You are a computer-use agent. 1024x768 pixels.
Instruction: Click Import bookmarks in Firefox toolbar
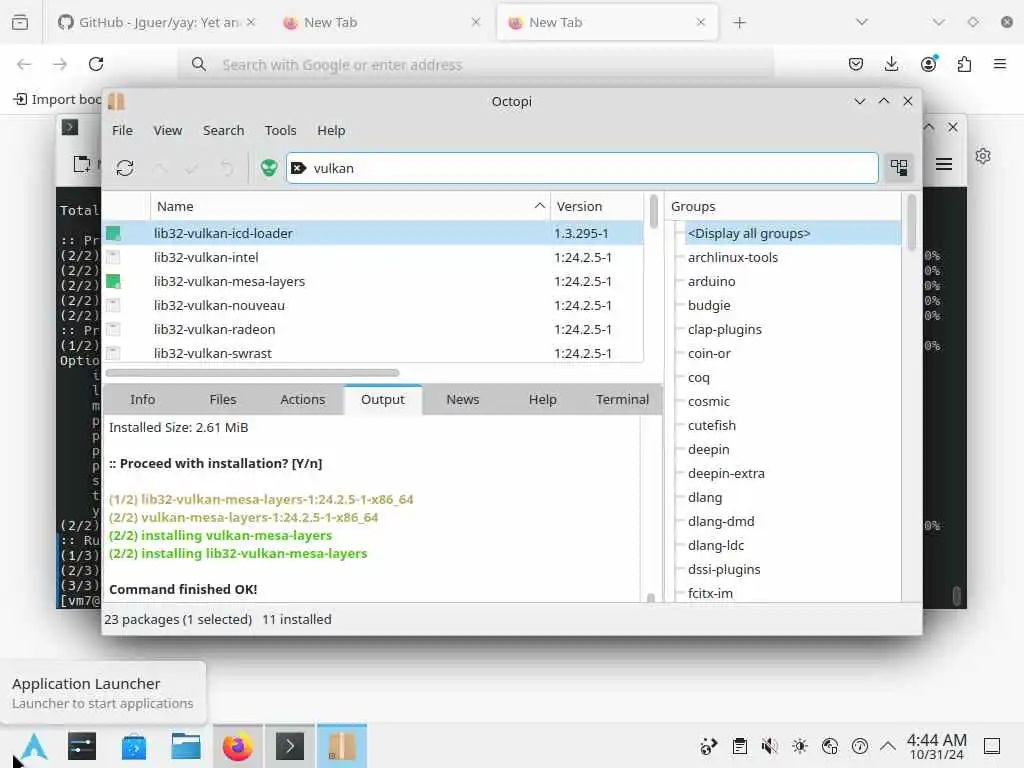57,99
